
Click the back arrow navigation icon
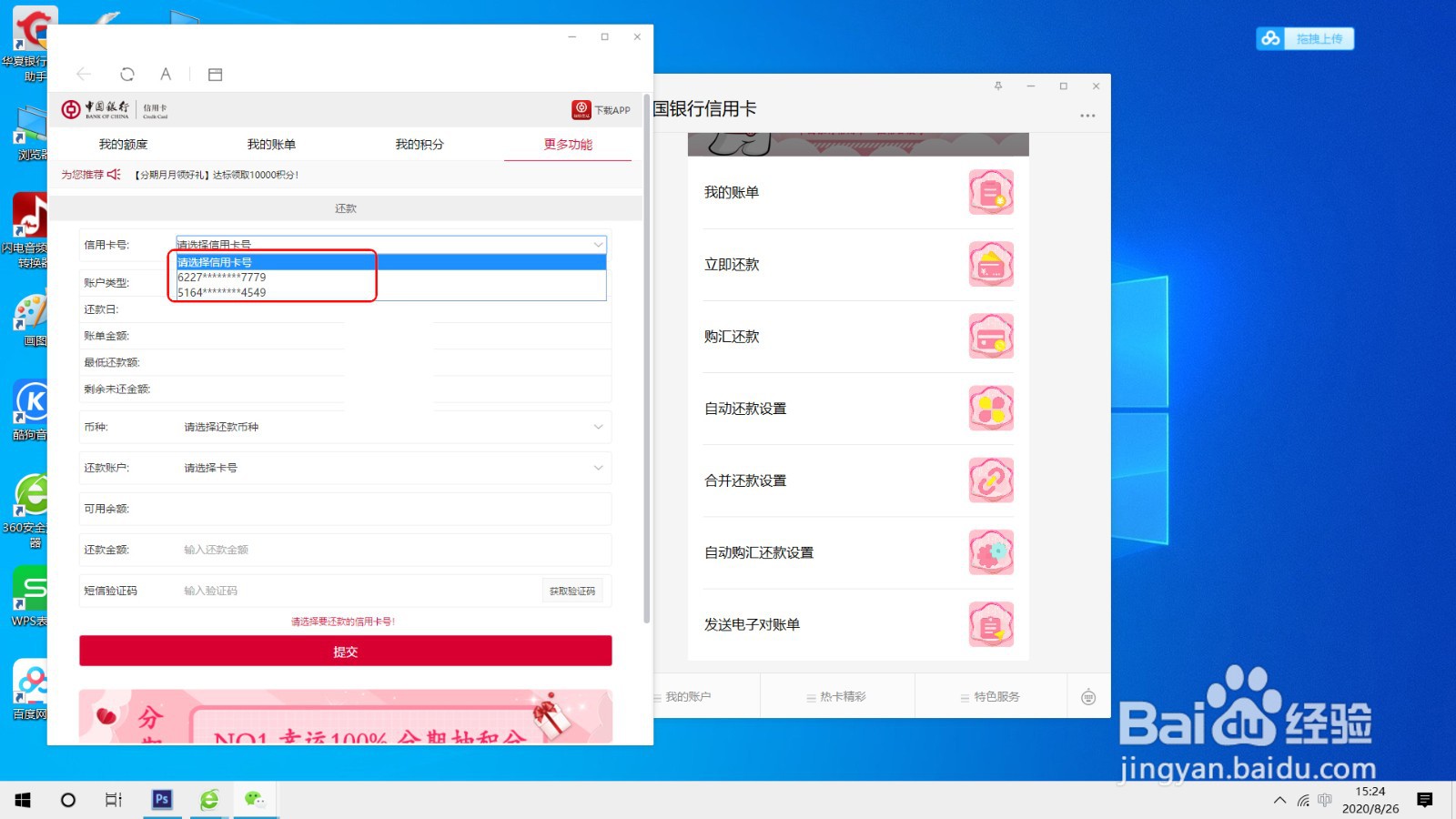coord(84,74)
